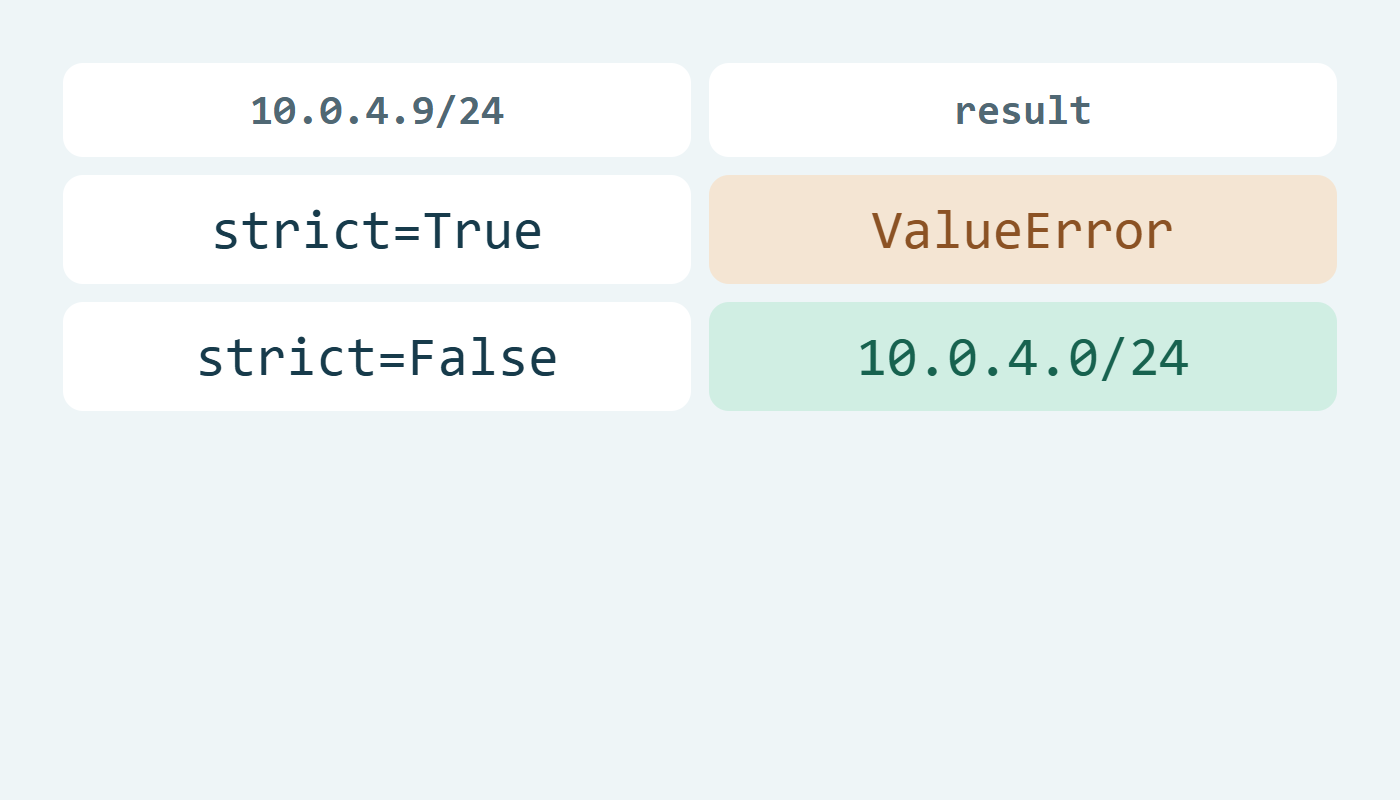Select the white strict=False card
The image size is (1400, 800).
[377, 357]
